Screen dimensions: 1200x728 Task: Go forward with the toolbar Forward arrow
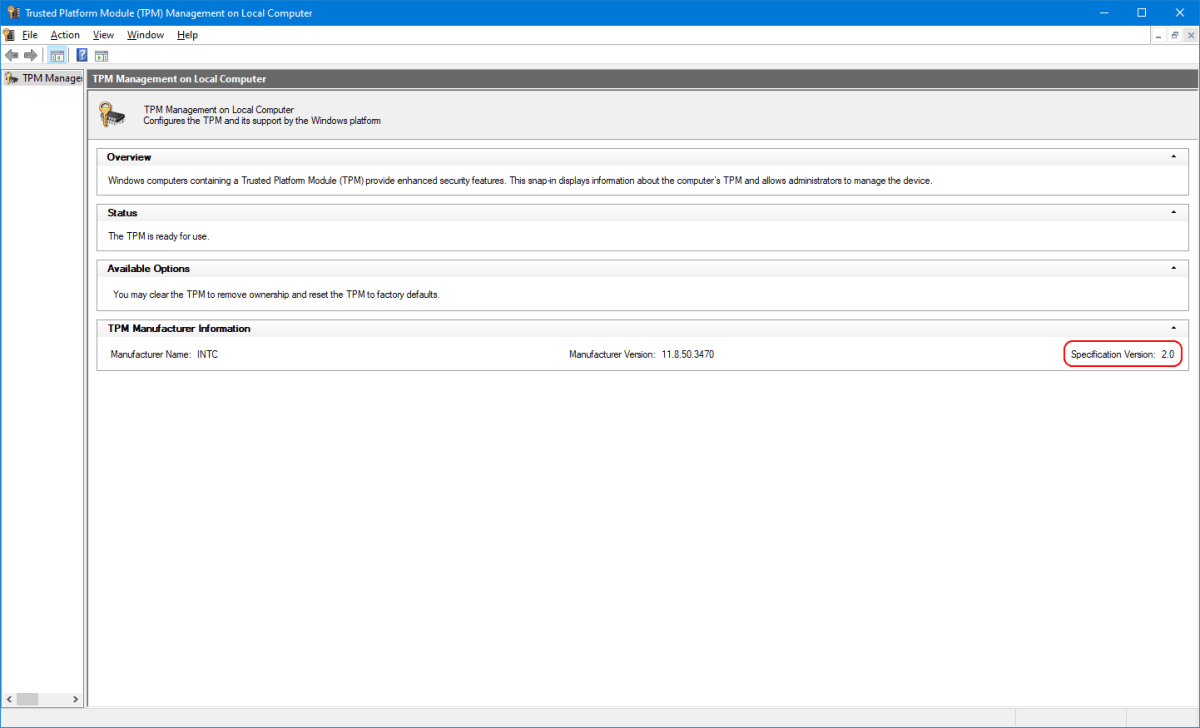[30, 55]
